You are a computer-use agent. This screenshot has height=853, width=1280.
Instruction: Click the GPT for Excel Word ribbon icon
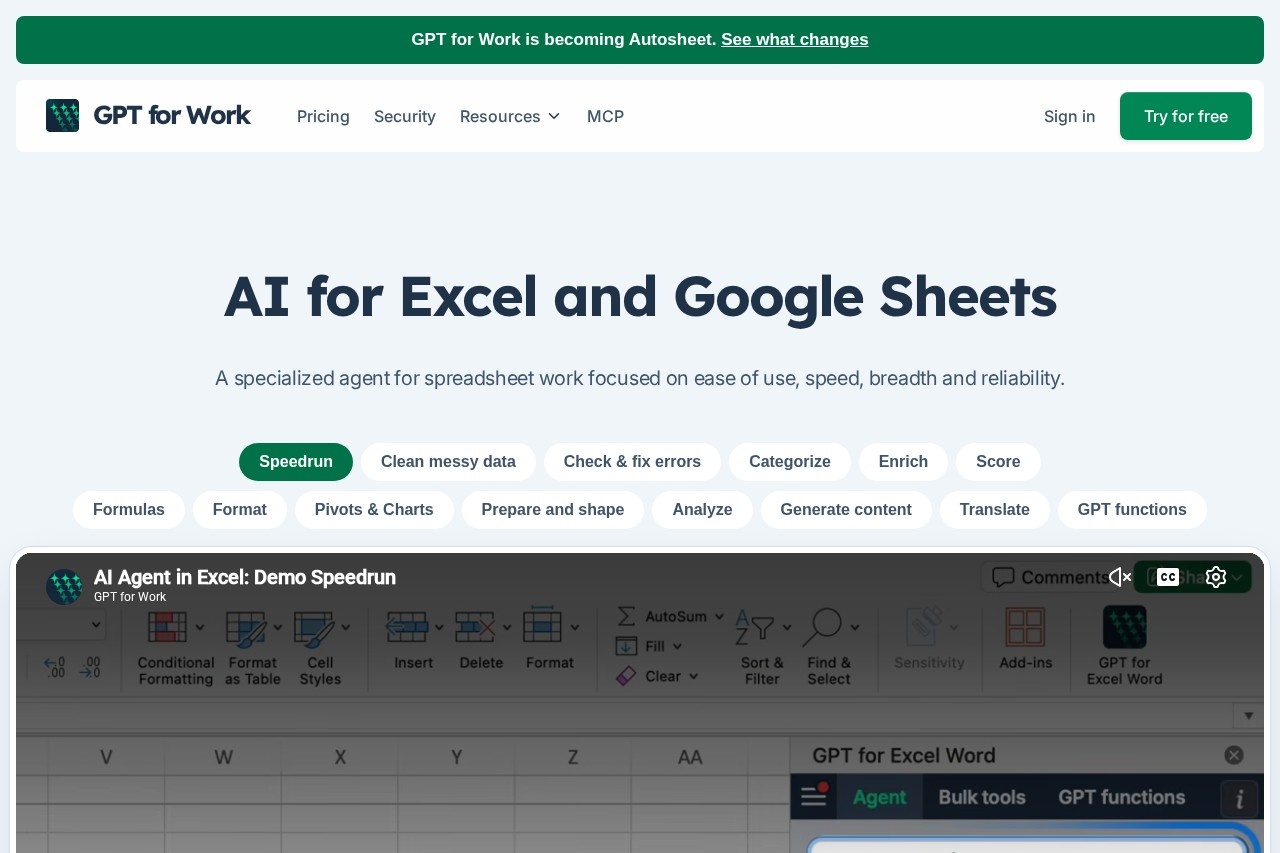tap(1125, 627)
